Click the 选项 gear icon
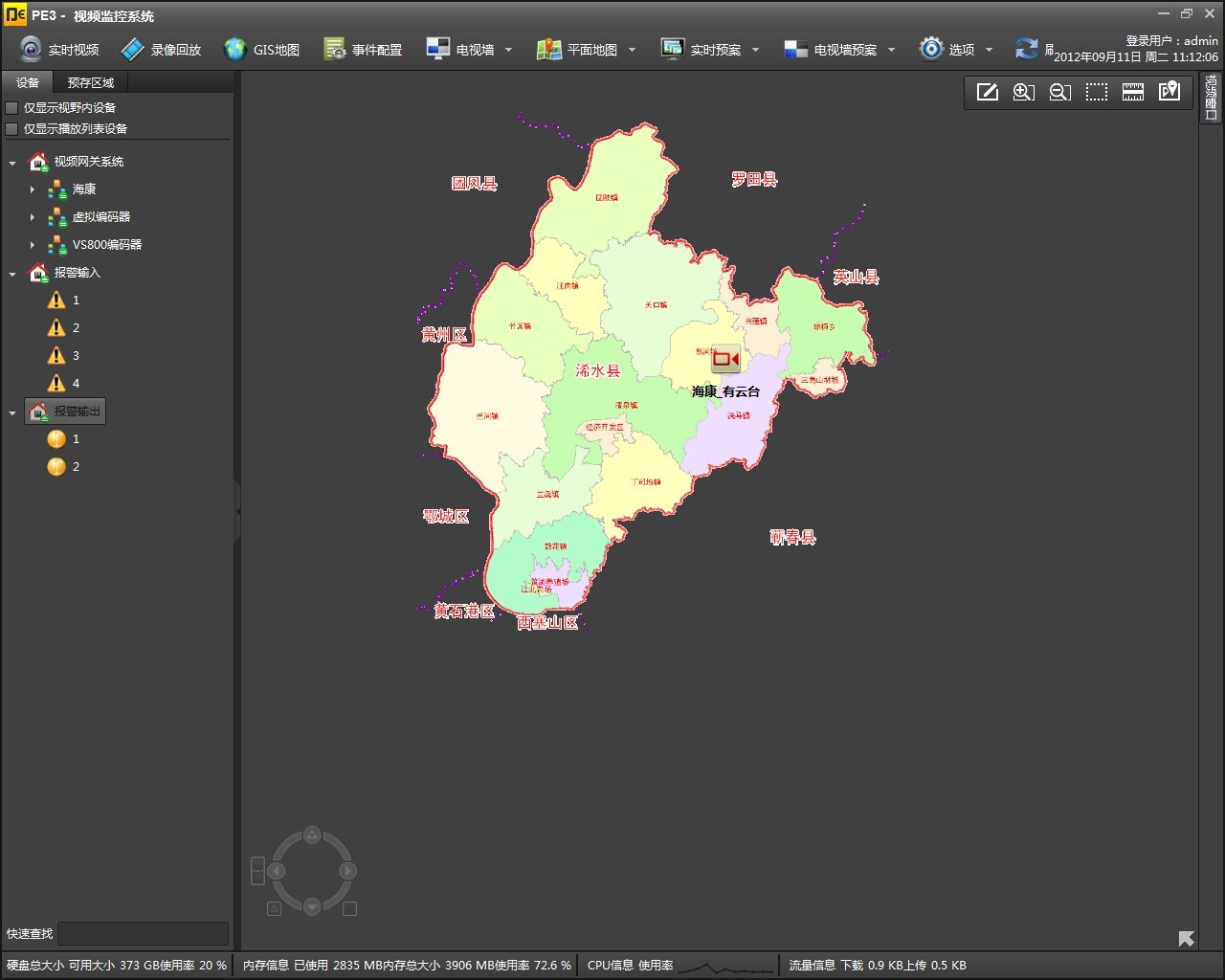Viewport: 1225px width, 980px height. click(931, 49)
